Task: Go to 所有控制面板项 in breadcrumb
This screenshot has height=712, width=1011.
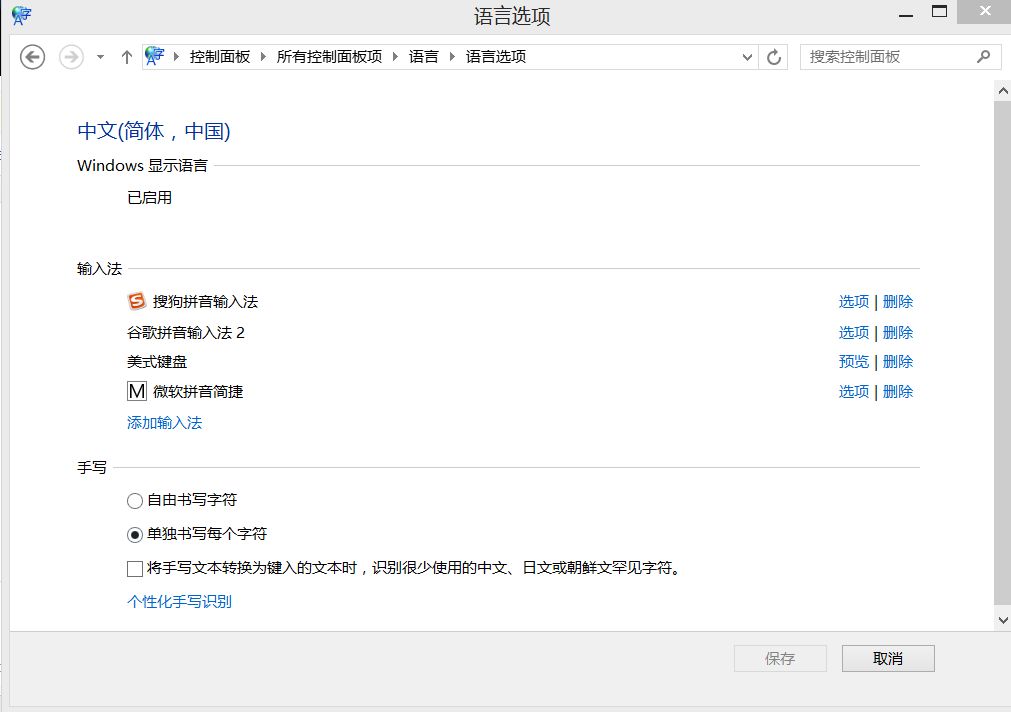Action: [329, 57]
